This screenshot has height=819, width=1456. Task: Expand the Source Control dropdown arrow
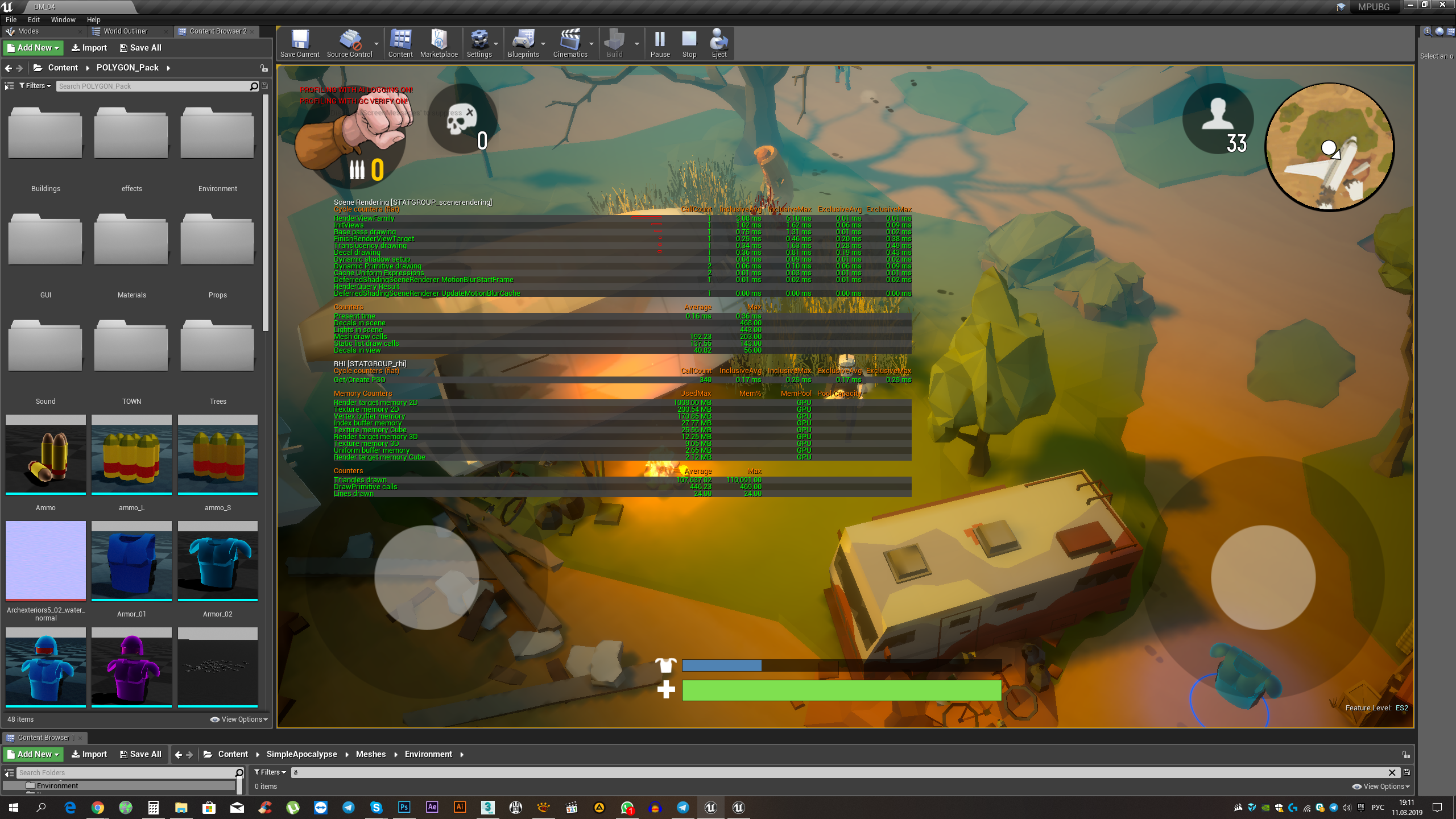coord(377,44)
